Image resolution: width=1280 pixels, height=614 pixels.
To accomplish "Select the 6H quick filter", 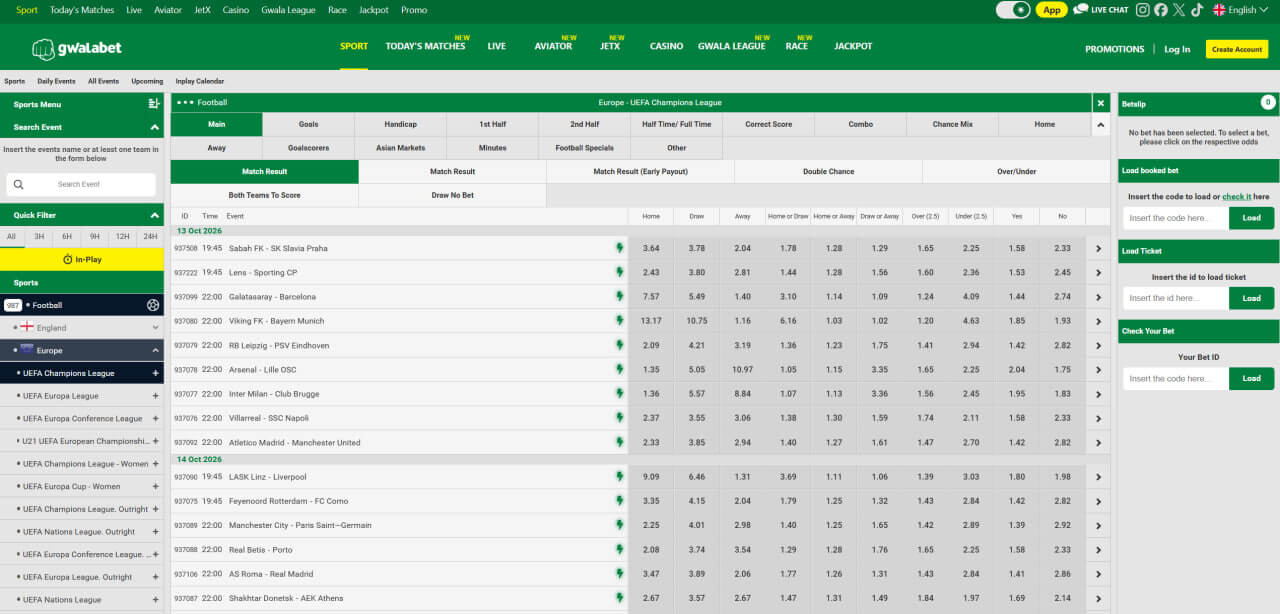I will click(67, 237).
